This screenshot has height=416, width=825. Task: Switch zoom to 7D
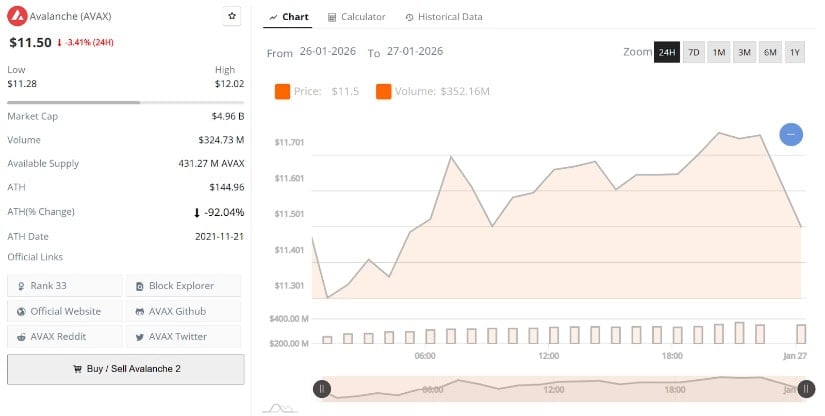tap(693, 52)
